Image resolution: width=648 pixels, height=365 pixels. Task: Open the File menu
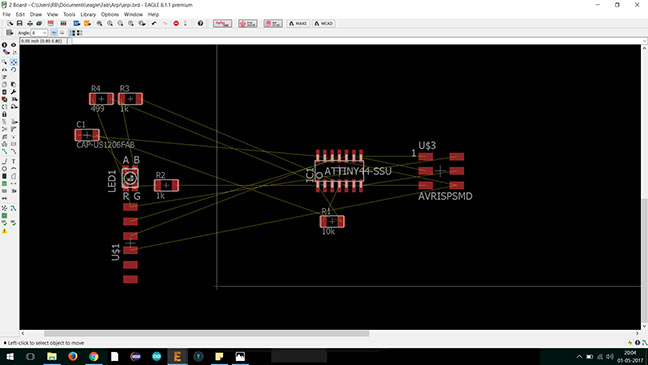click(x=7, y=14)
